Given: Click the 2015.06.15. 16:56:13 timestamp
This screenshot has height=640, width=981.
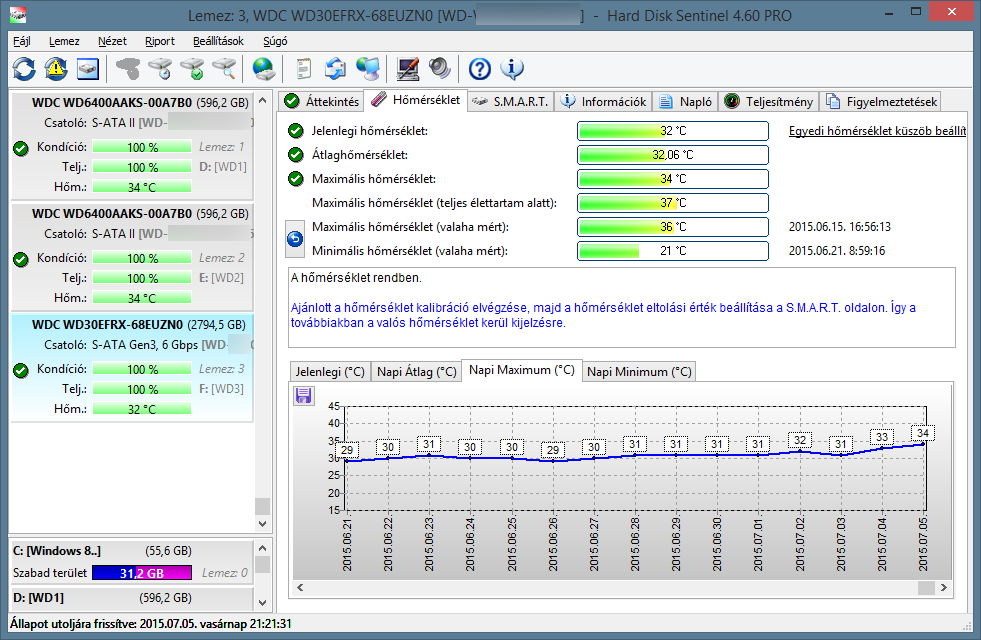Looking at the screenshot, I should tap(840, 227).
